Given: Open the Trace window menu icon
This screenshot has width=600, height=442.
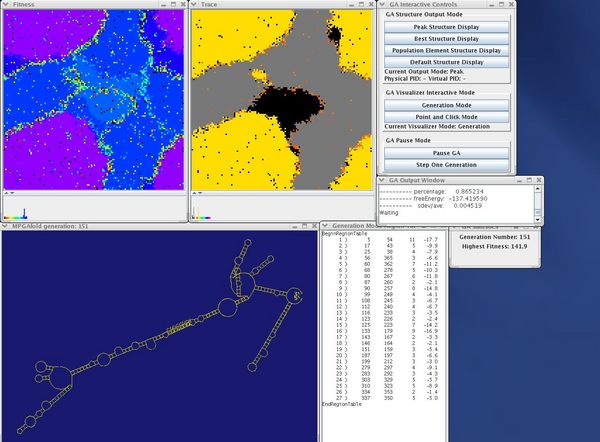Looking at the screenshot, I should point(193,5).
